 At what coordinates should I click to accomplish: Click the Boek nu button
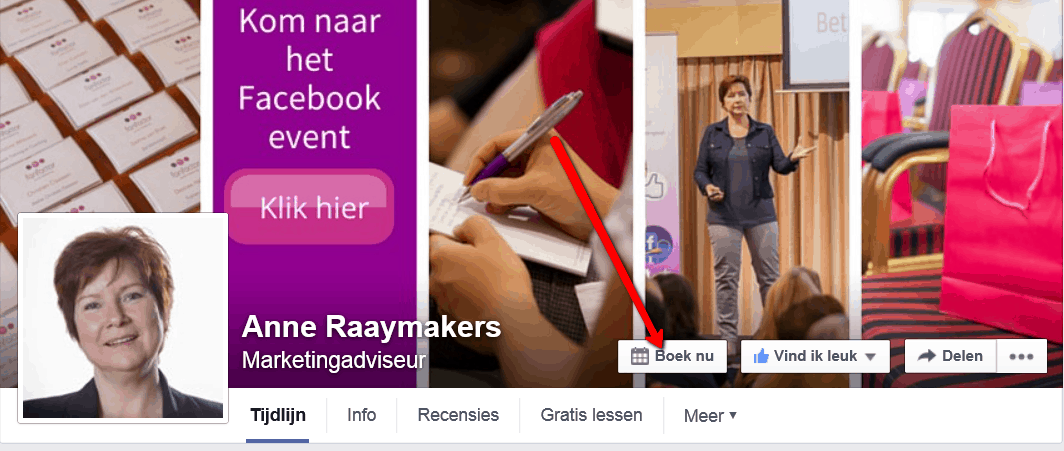pos(672,357)
